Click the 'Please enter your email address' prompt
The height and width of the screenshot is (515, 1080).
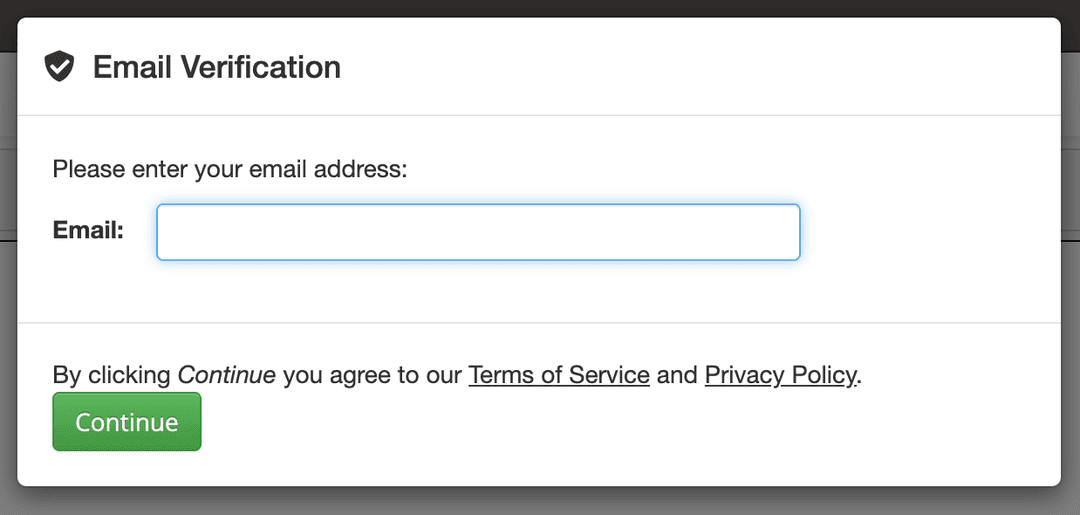230,169
